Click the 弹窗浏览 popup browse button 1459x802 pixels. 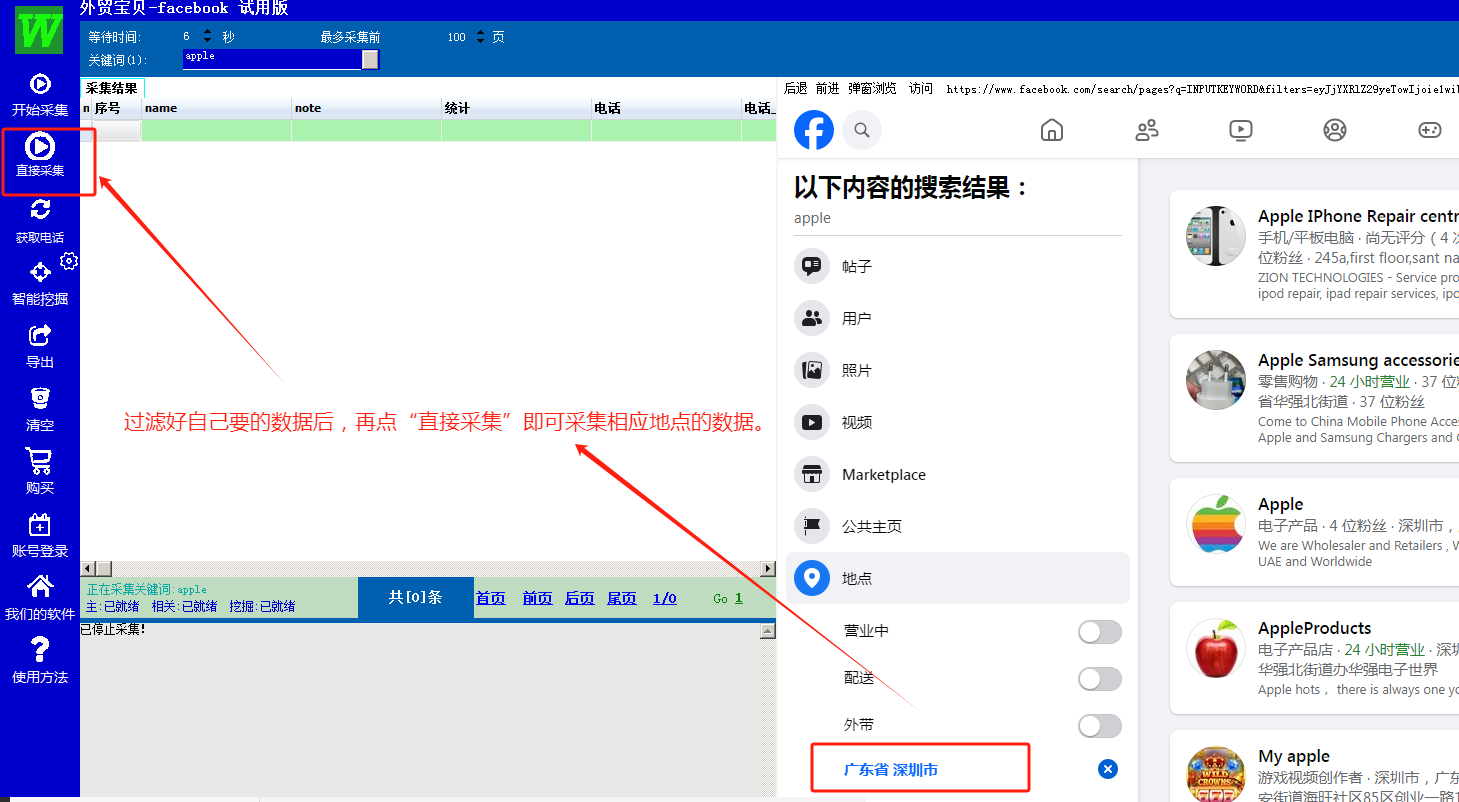point(873,88)
